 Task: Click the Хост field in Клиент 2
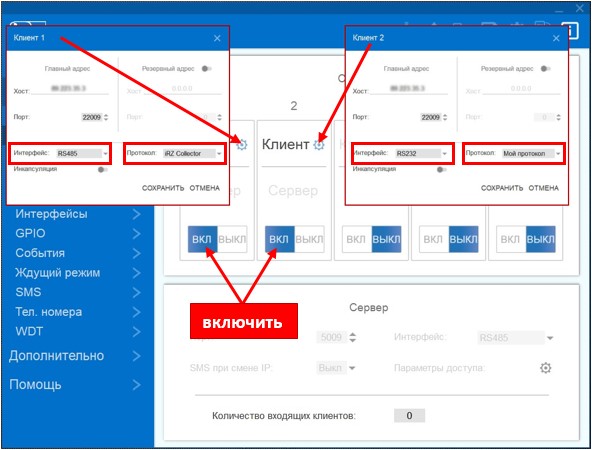(409, 89)
